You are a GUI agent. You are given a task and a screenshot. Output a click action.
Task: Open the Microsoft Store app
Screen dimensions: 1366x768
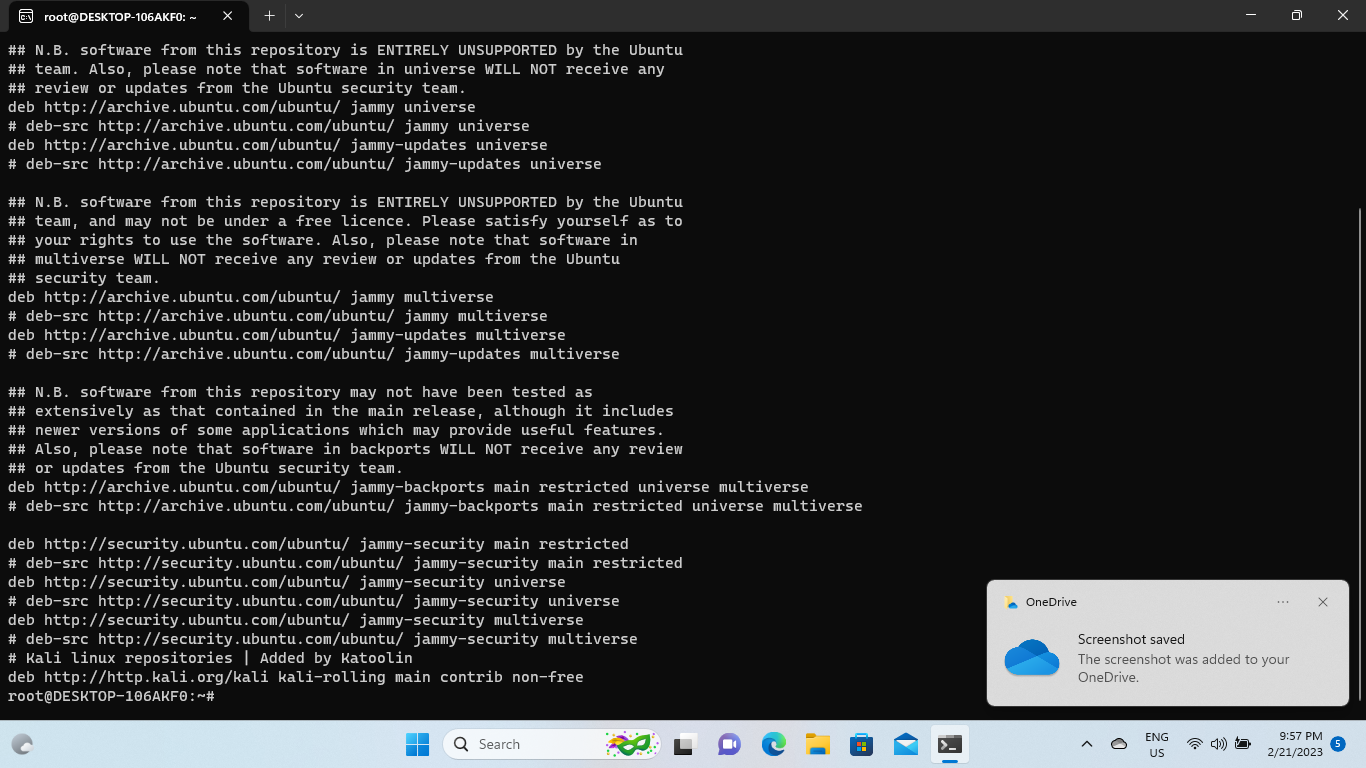click(861, 744)
